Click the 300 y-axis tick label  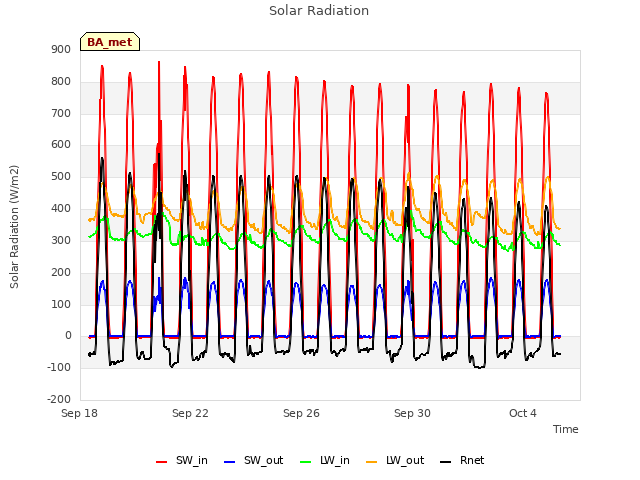pos(61,240)
